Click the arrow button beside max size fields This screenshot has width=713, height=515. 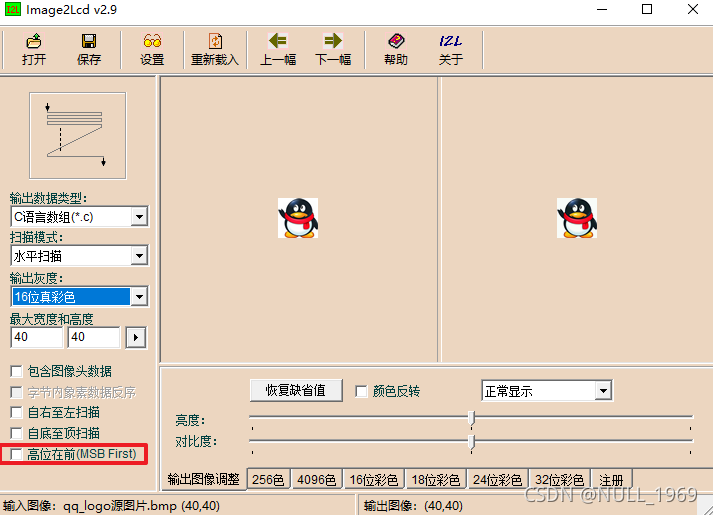coord(136,338)
